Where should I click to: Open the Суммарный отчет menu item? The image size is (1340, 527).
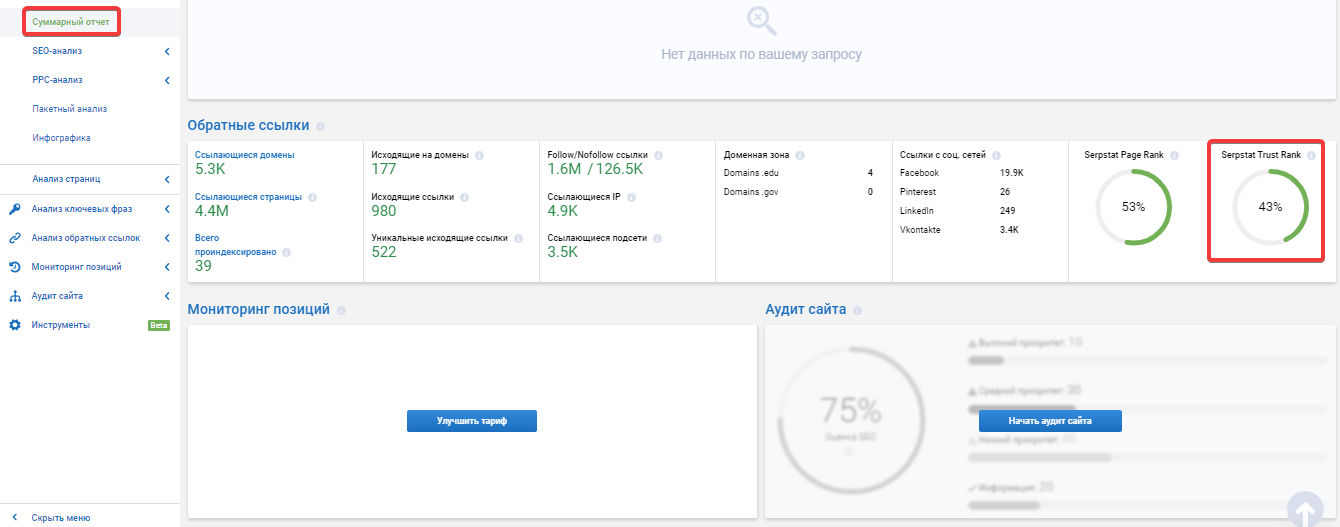71,21
